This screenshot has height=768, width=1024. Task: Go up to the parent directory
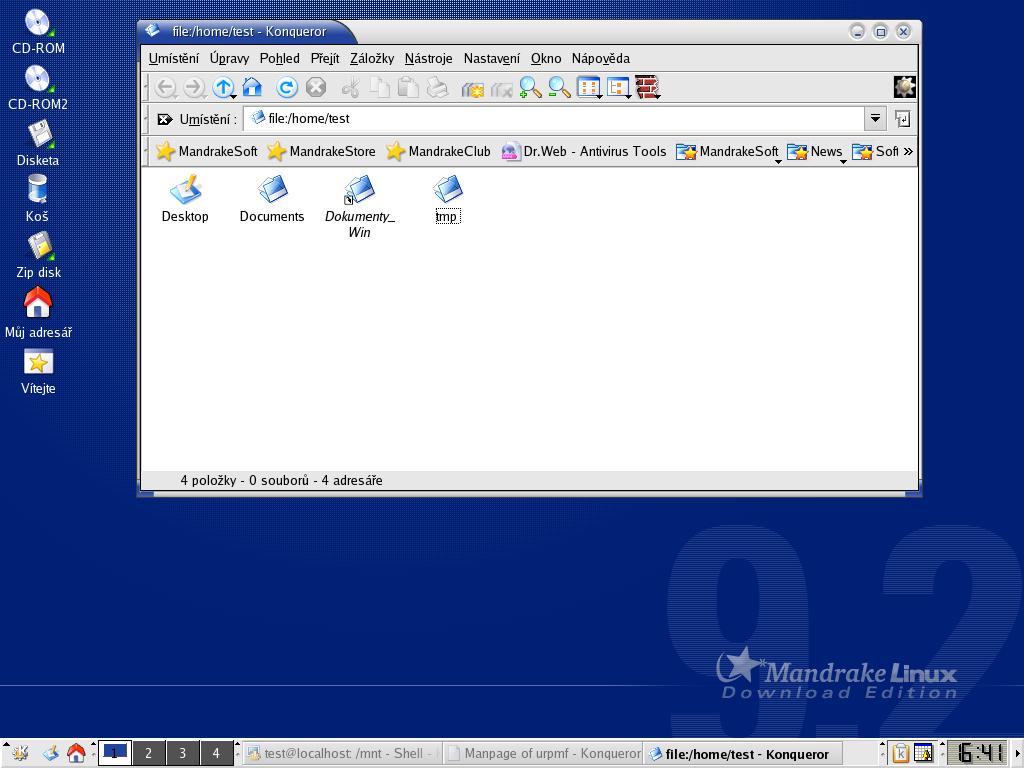tap(223, 87)
